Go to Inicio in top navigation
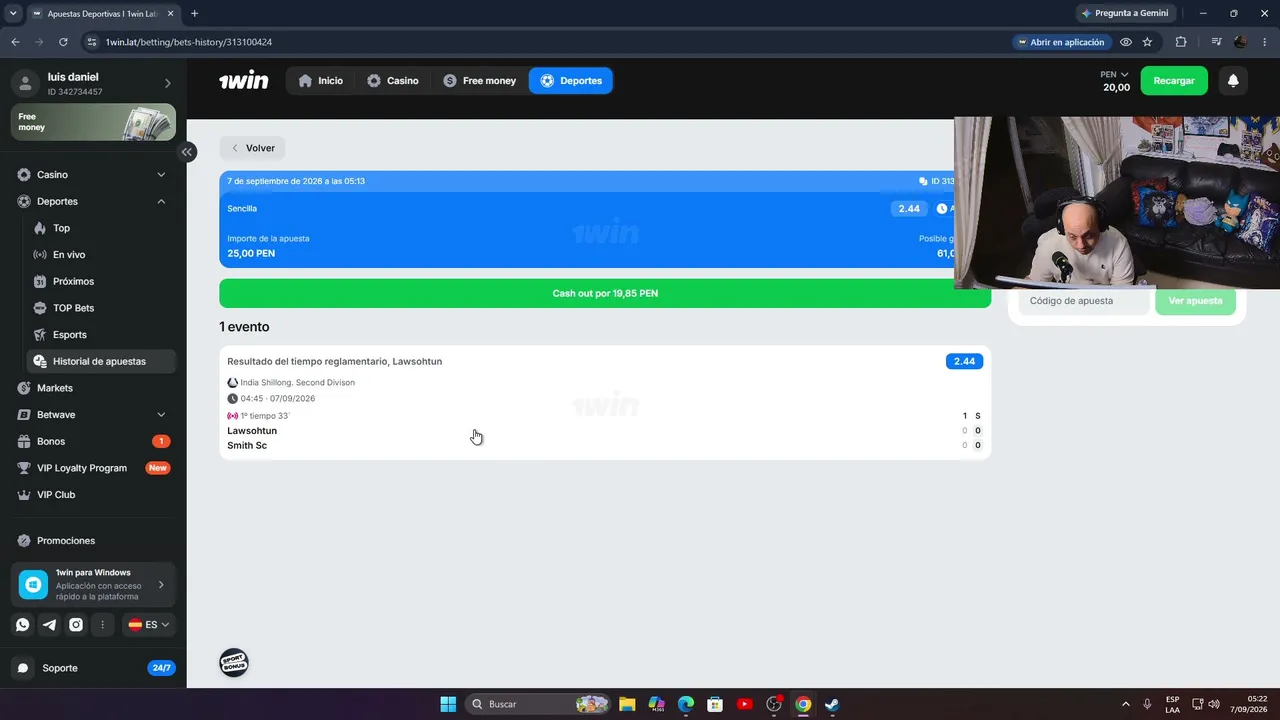 [320, 81]
